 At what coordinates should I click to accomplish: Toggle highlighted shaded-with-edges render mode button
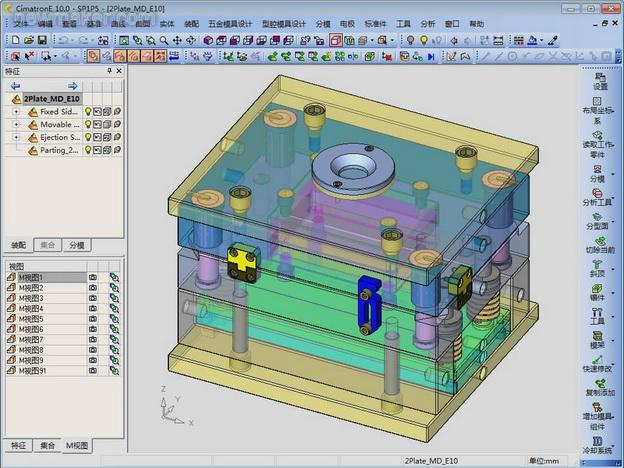coord(335,40)
